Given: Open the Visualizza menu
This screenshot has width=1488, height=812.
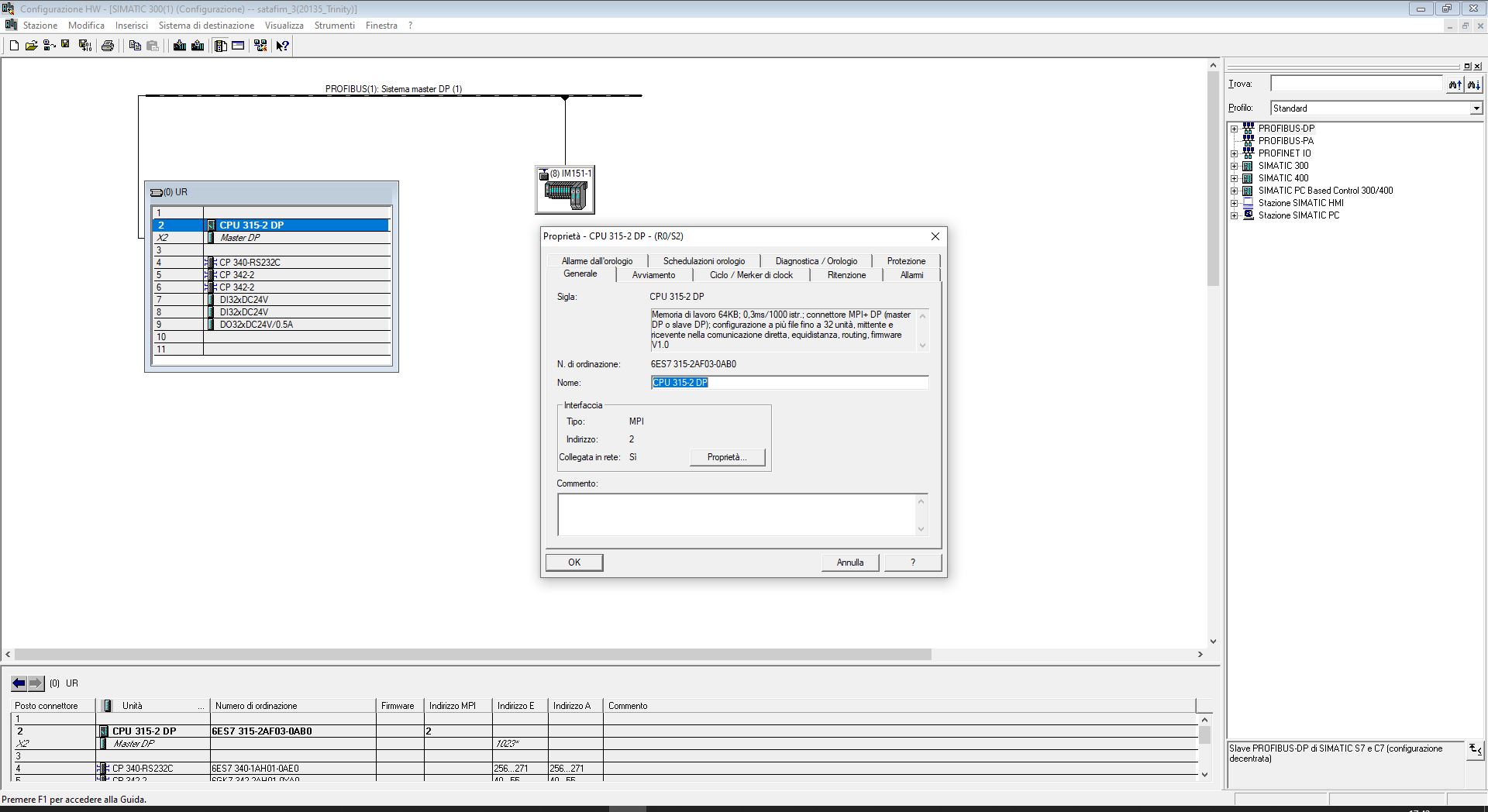Looking at the screenshot, I should 284,26.
